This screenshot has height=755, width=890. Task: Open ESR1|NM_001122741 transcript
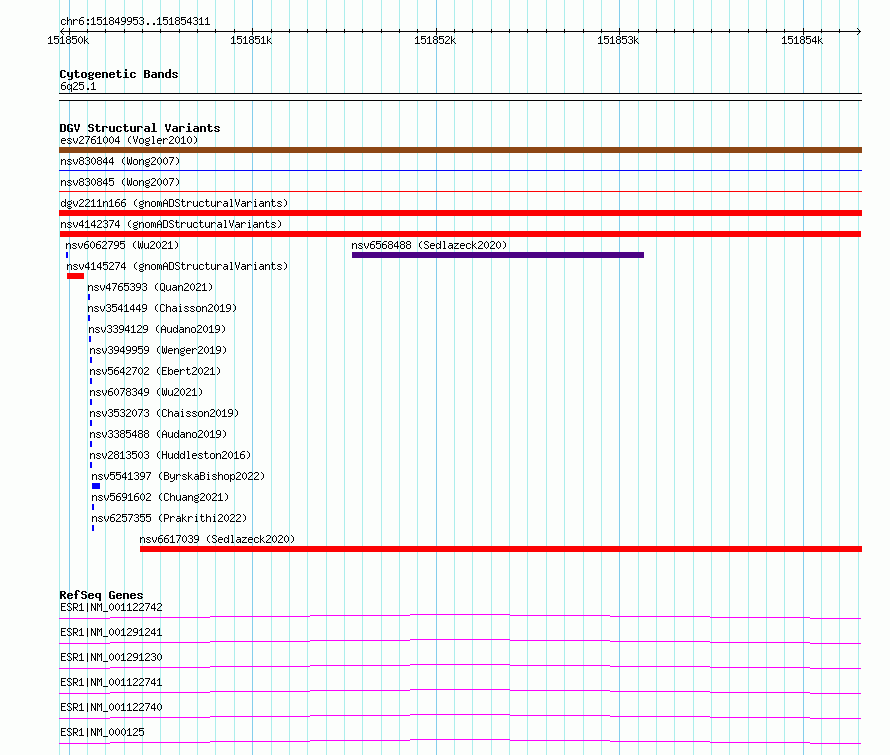111,682
